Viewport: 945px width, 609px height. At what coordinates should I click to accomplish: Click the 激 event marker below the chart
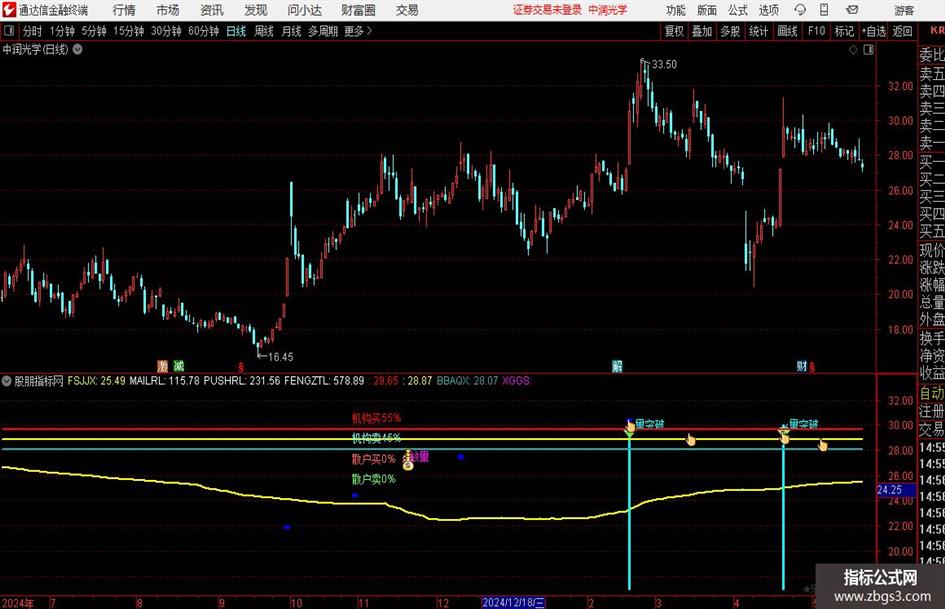pos(163,365)
